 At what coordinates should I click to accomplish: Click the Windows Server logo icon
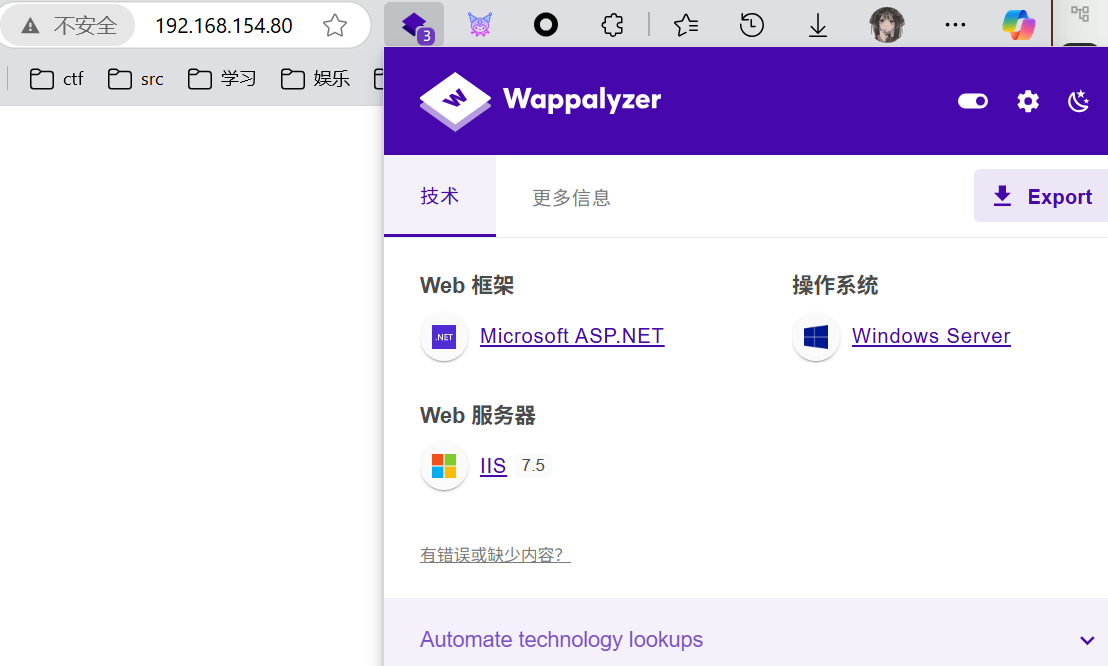(816, 337)
